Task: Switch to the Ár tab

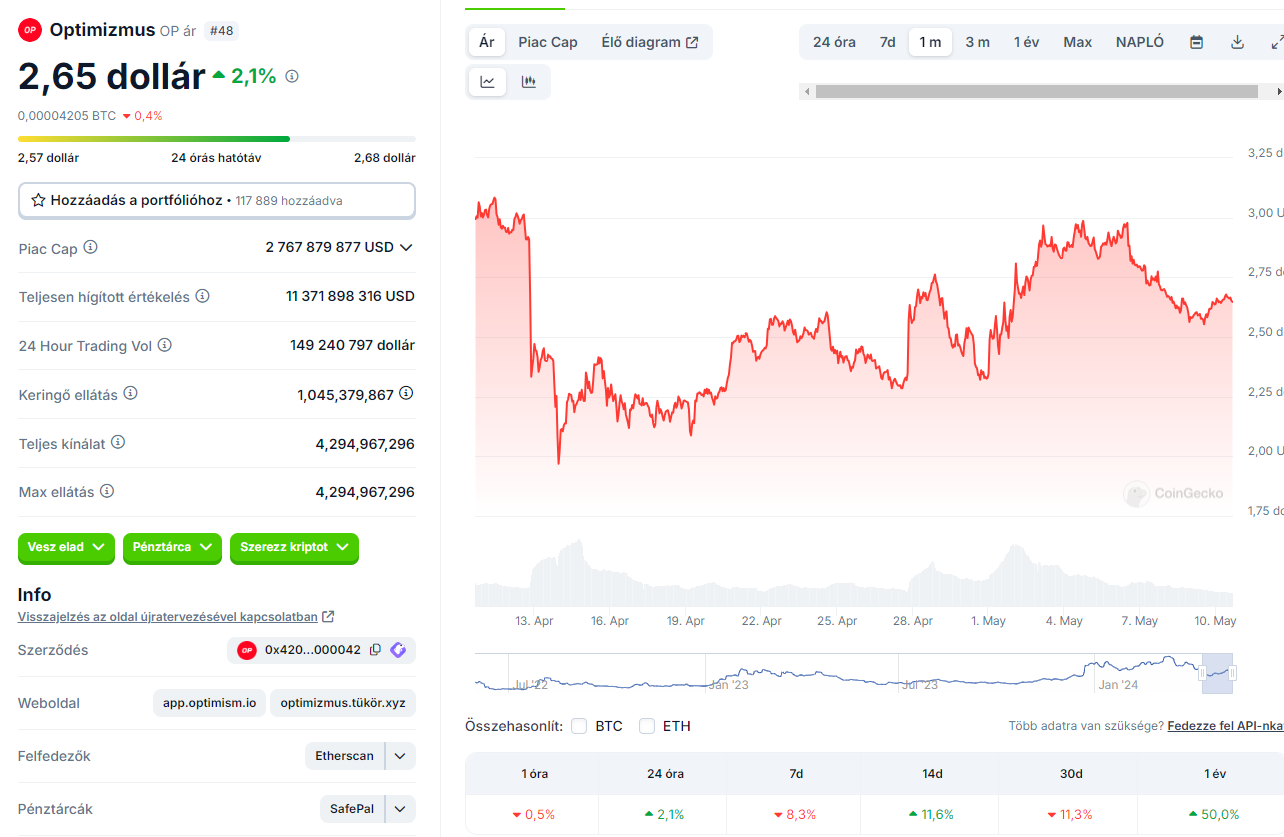Action: click(x=487, y=42)
